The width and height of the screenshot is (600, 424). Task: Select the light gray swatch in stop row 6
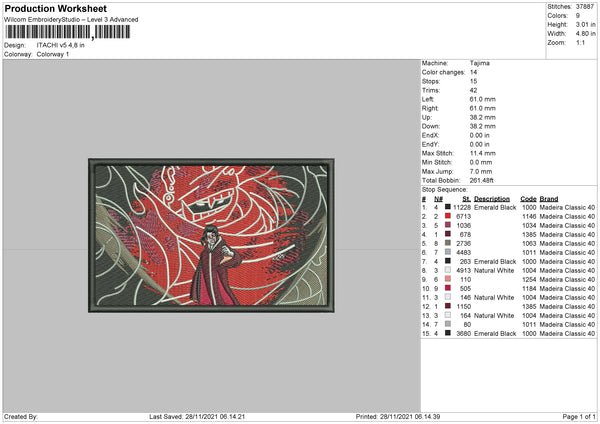point(448,252)
